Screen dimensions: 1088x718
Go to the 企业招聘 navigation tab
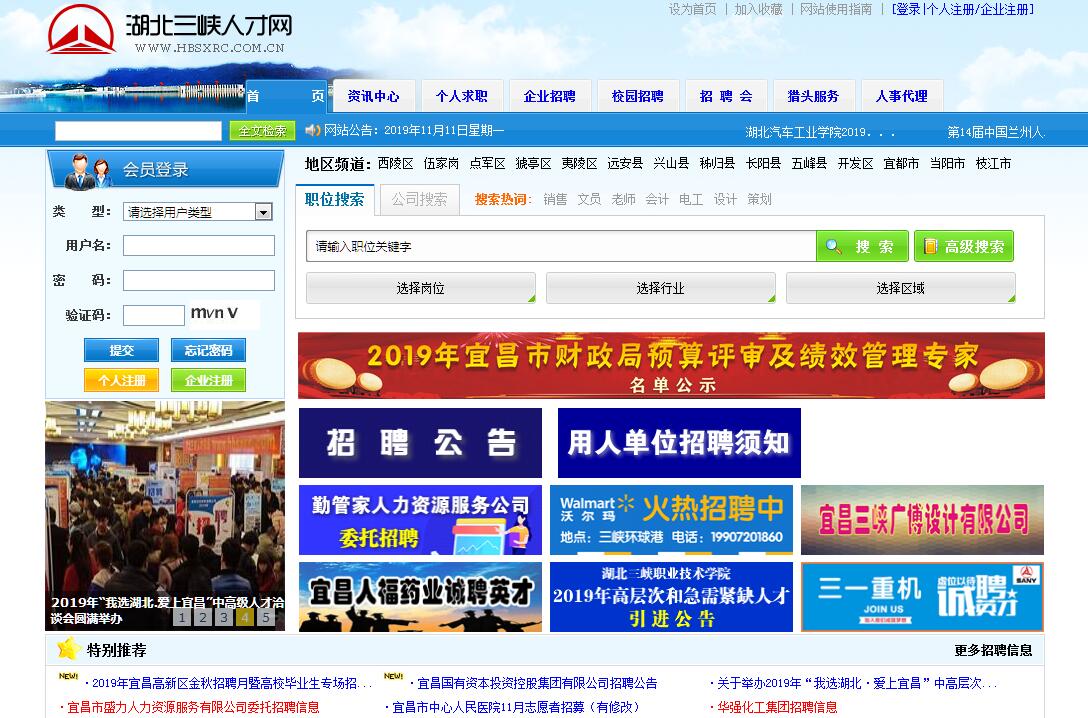coord(549,96)
